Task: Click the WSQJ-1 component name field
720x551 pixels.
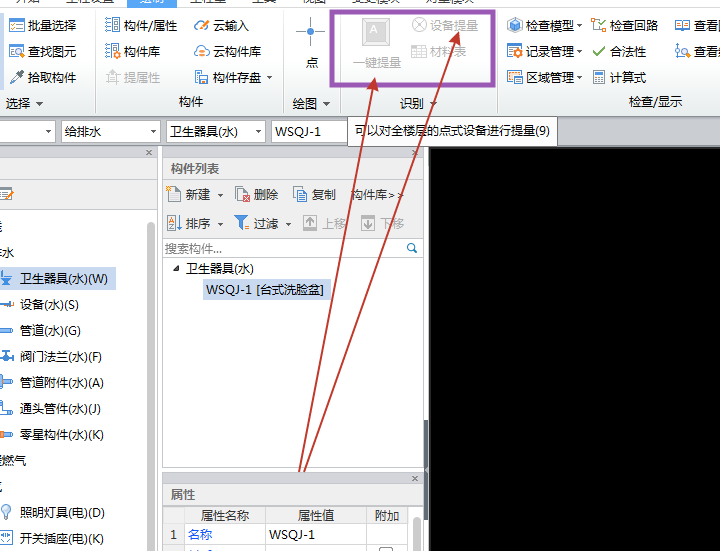Action: point(309,132)
